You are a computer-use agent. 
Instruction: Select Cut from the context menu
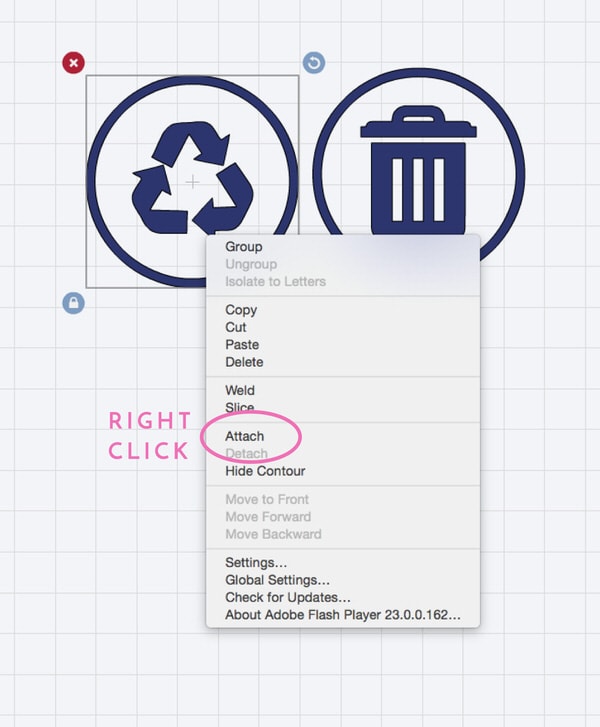click(236, 327)
